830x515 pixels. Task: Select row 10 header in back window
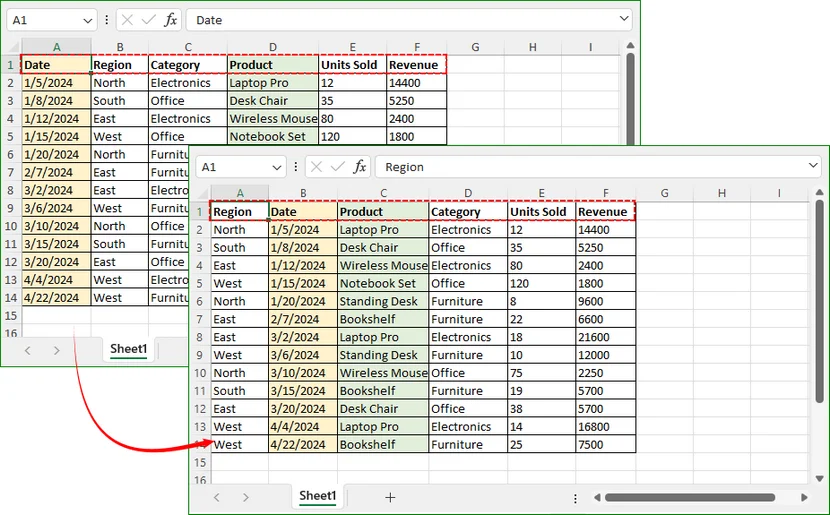11,226
